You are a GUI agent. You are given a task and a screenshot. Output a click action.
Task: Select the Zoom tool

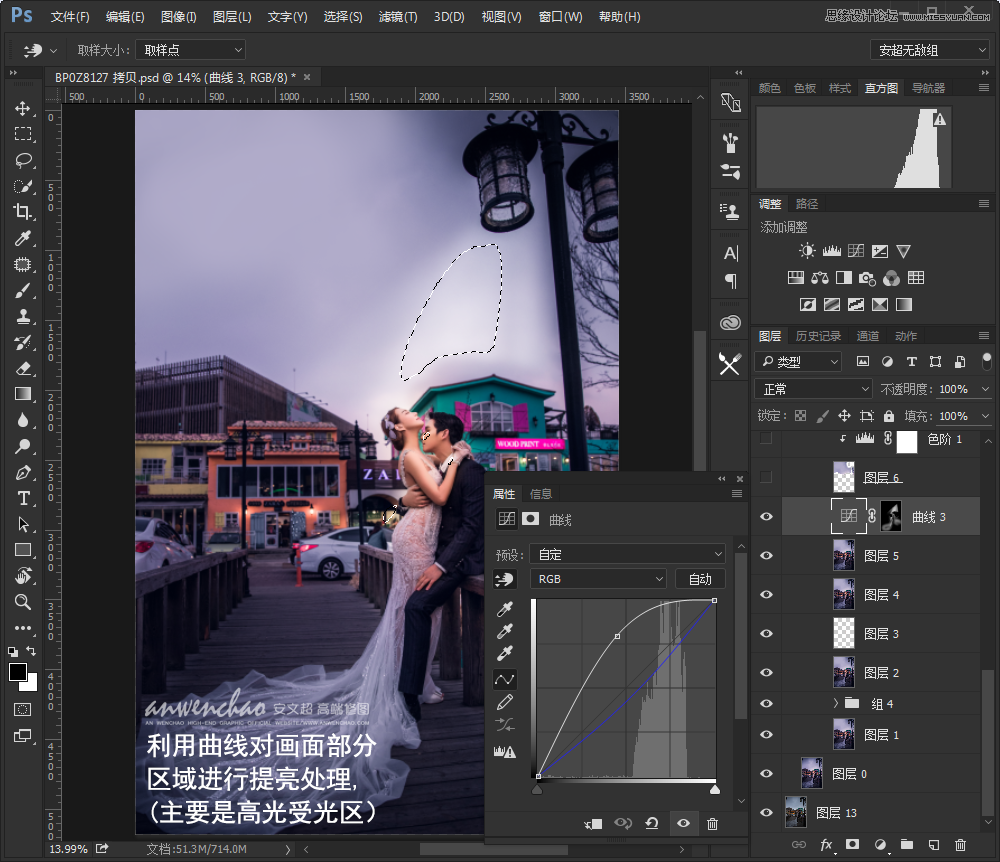(x=23, y=602)
